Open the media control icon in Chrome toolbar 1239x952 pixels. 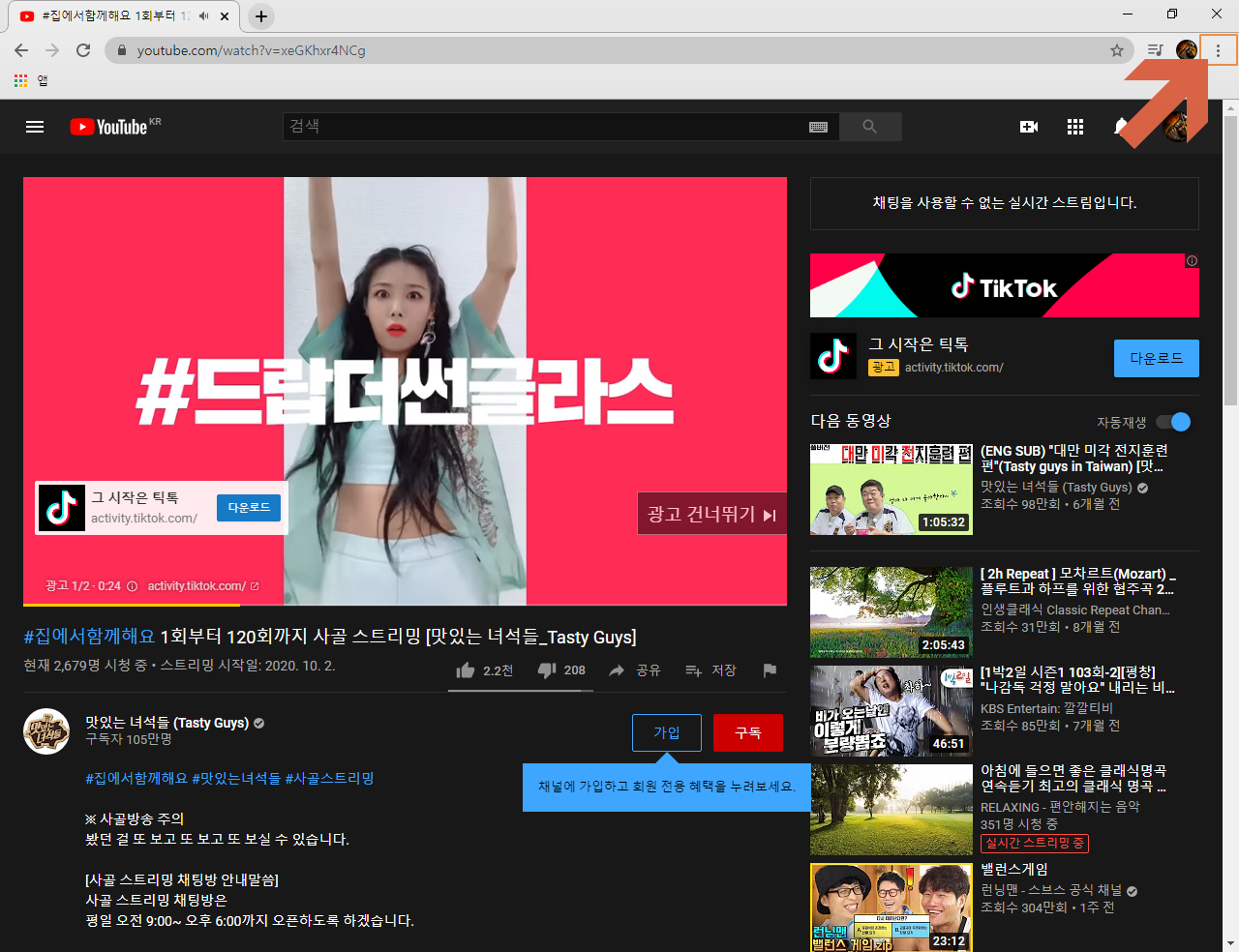click(x=1155, y=50)
